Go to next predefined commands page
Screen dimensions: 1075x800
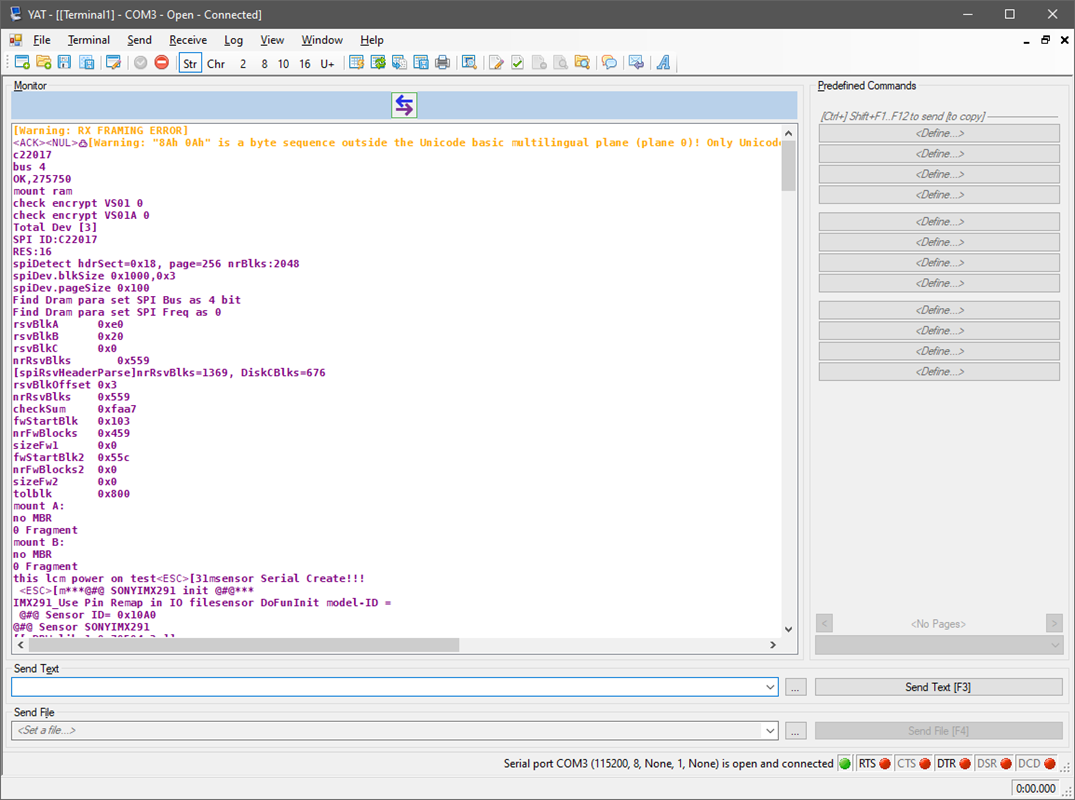1054,624
